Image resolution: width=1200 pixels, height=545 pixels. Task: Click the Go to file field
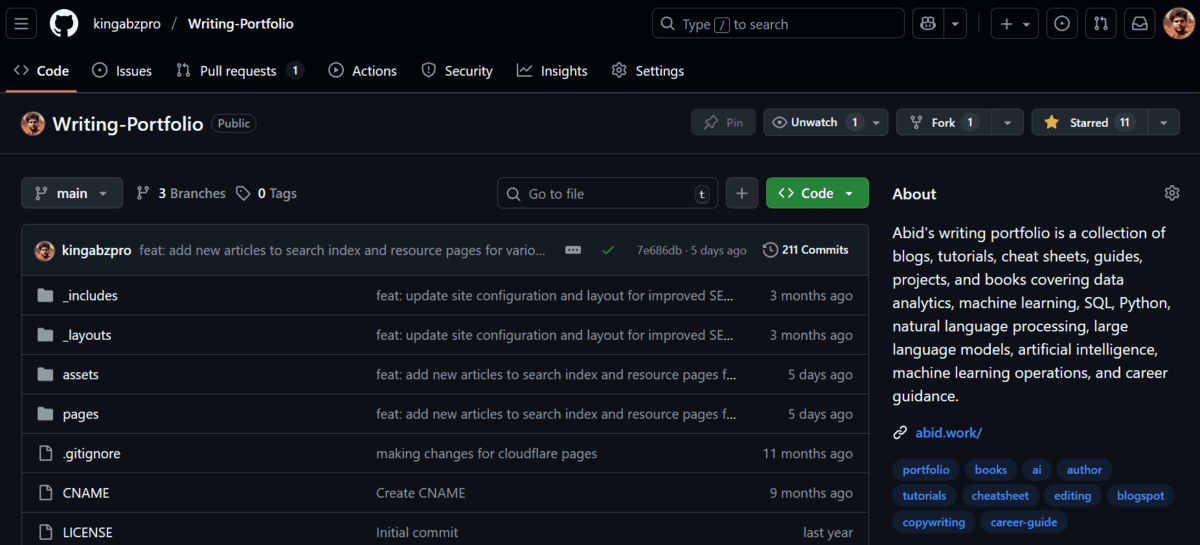click(x=607, y=193)
